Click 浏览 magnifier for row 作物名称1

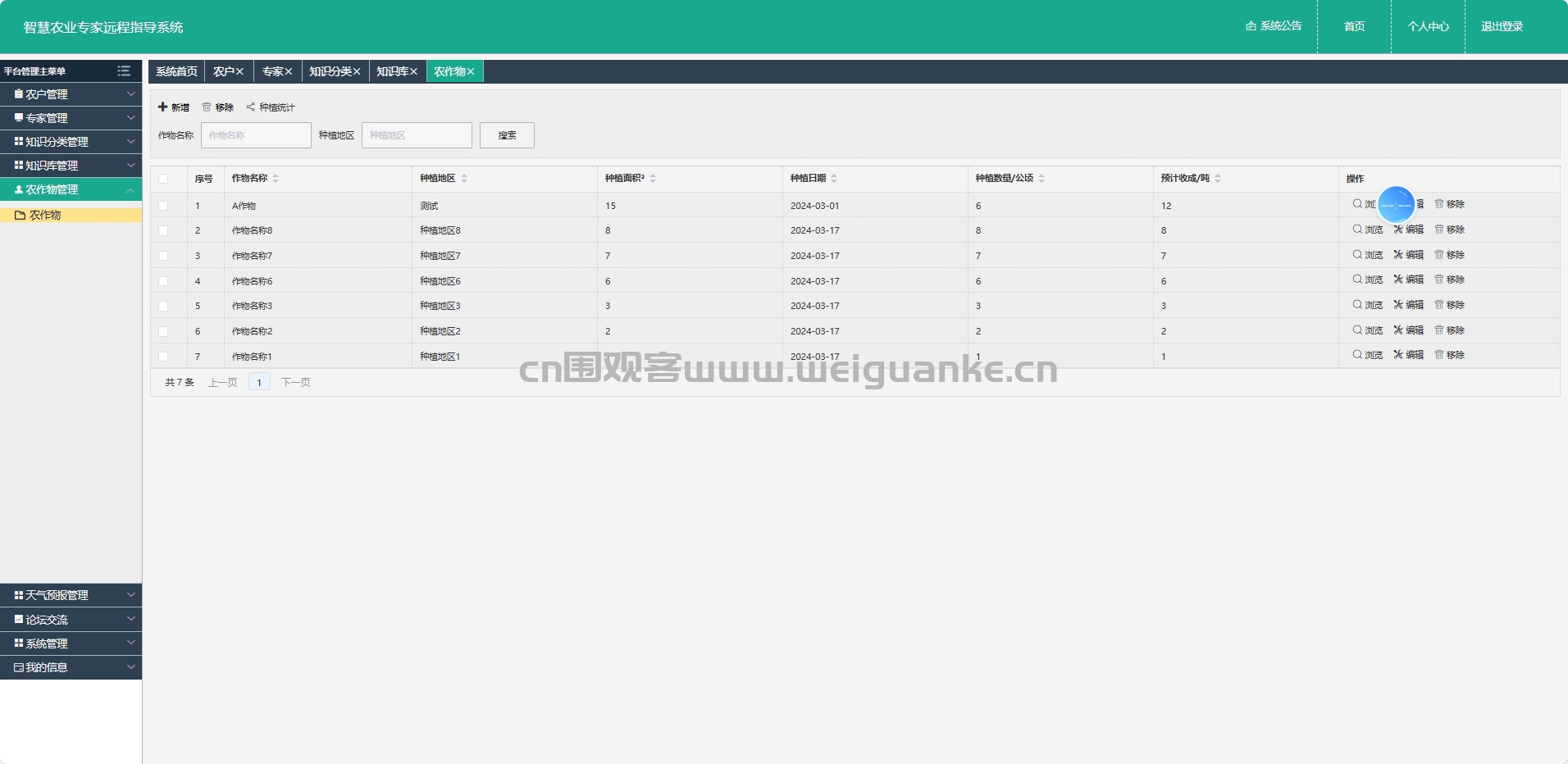[1368, 355]
